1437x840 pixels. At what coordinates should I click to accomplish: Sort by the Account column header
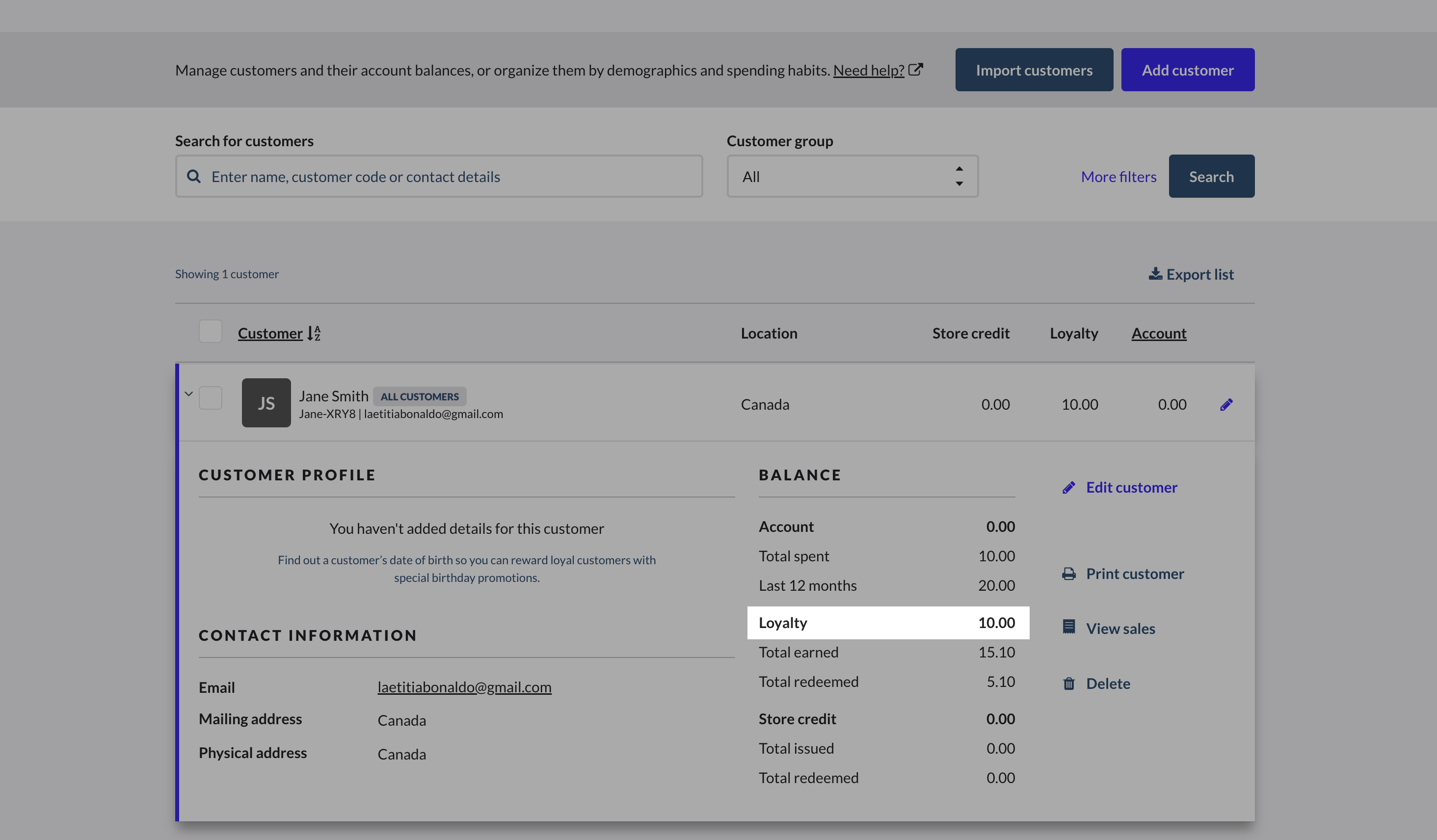pos(1158,333)
